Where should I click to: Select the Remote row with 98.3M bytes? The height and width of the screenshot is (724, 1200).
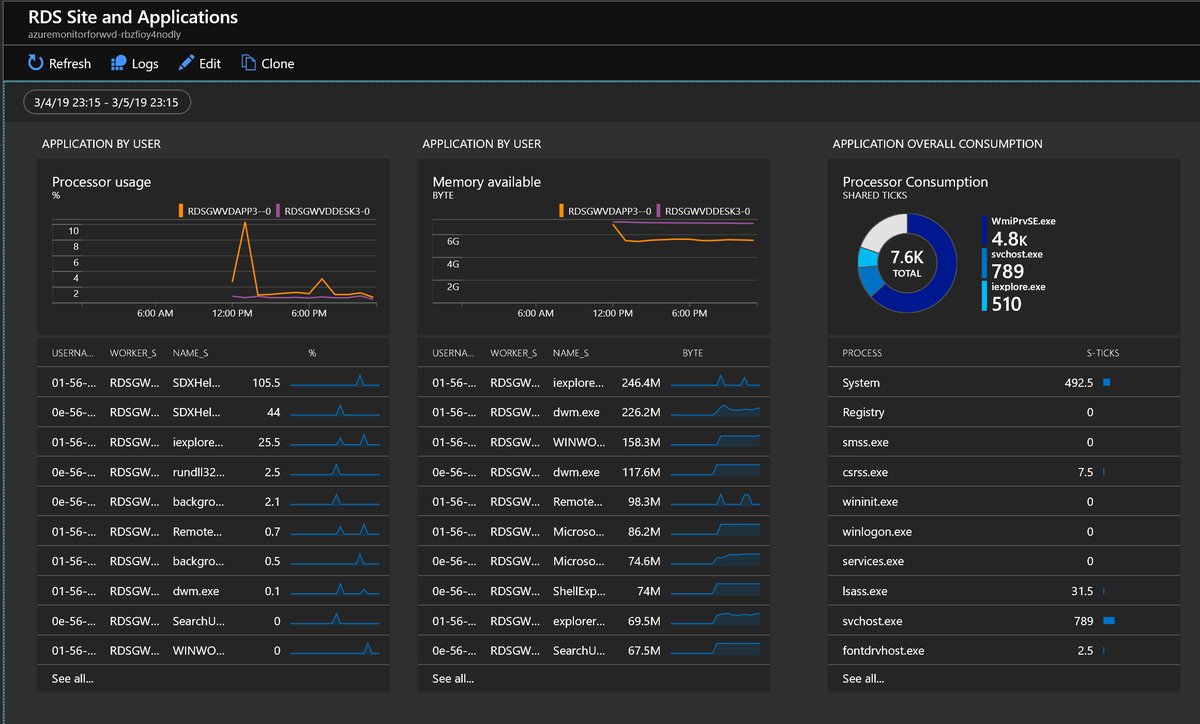click(594, 502)
